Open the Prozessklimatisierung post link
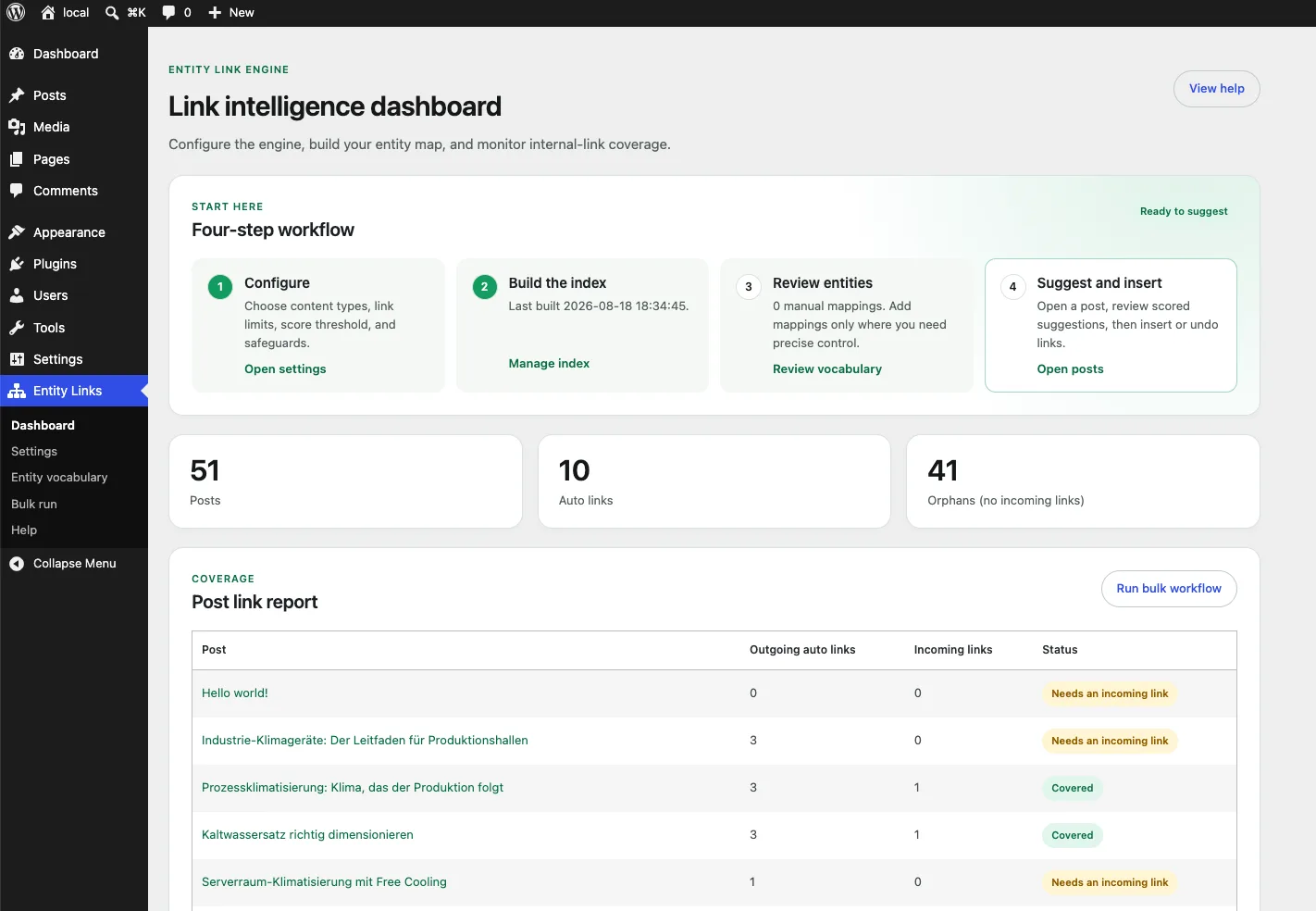The width and height of the screenshot is (1316, 911). pos(353,787)
